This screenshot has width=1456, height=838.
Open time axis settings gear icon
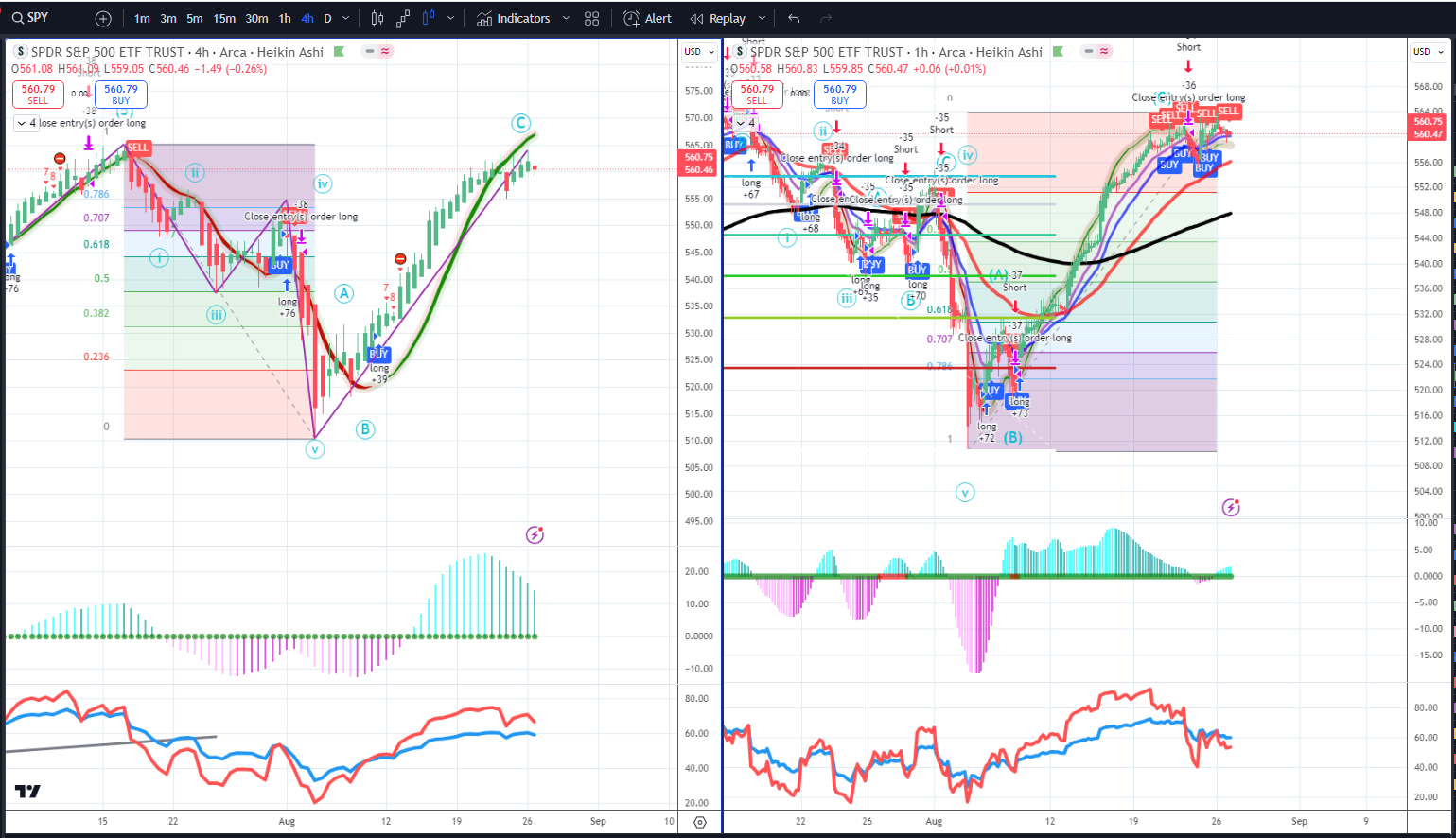point(700,822)
